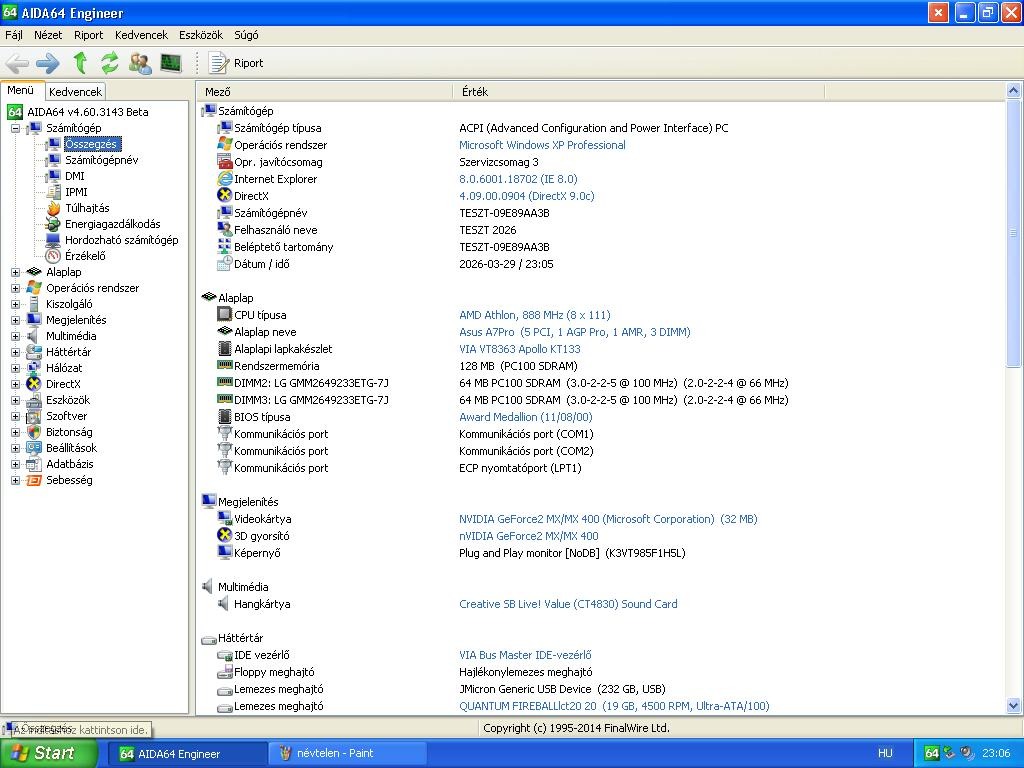Image resolution: width=1024 pixels, height=768 pixels.
Task: Collapse the Számítógép tree node
Action: point(16,128)
